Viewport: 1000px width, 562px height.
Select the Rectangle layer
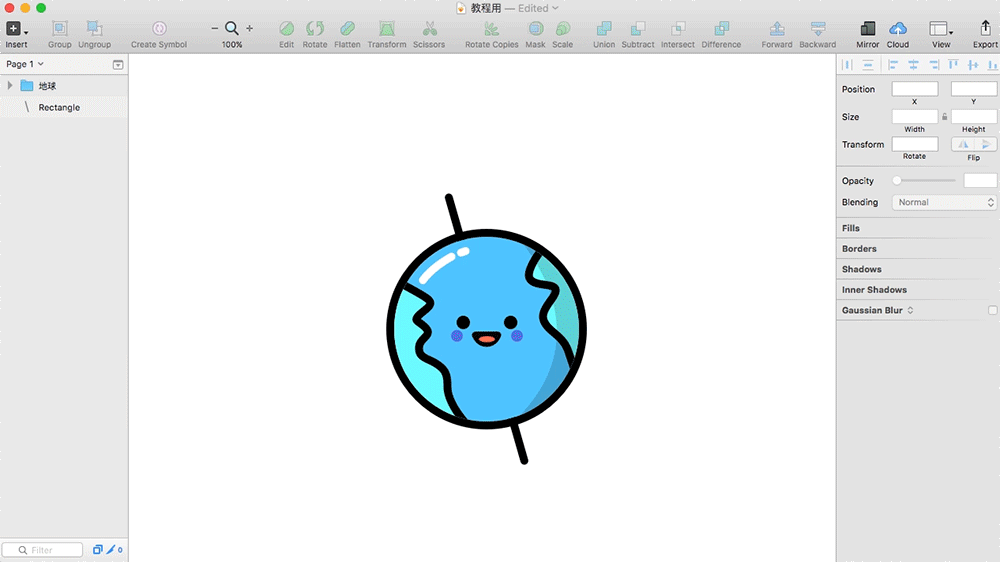click(x=64, y=107)
